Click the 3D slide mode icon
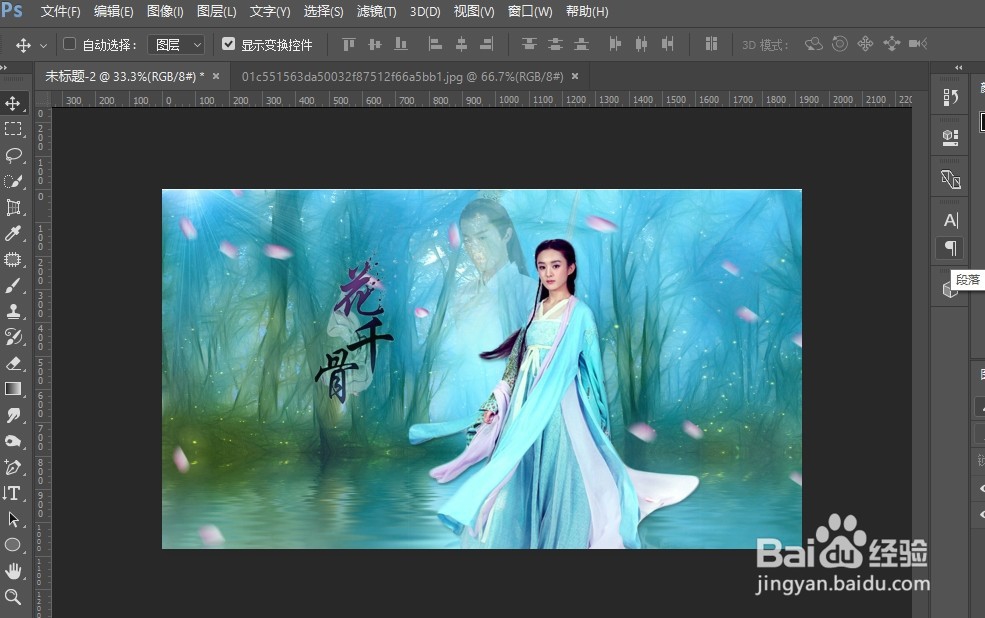The image size is (985, 618). point(891,44)
